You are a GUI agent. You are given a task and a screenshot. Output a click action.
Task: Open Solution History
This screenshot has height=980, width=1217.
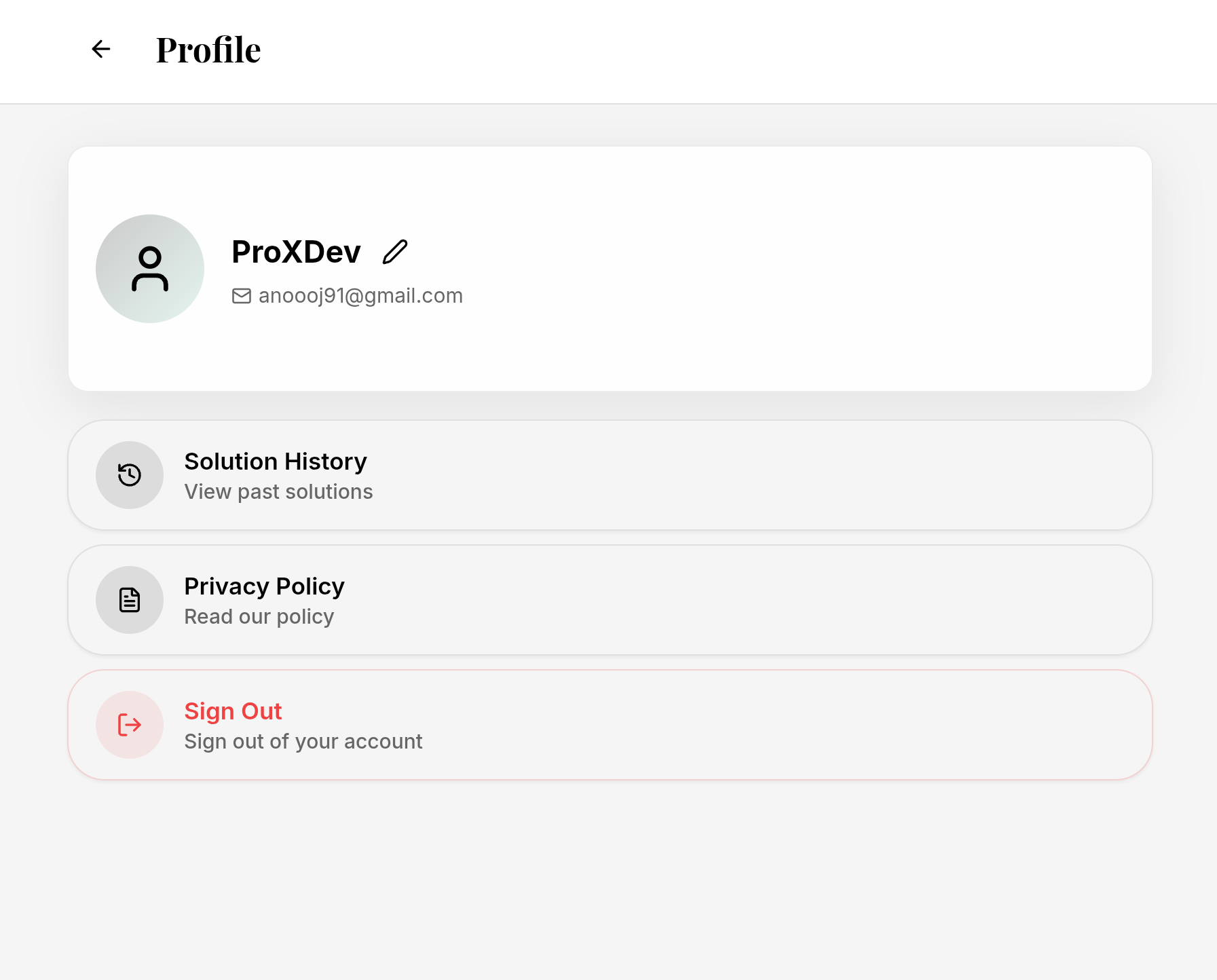pos(610,475)
